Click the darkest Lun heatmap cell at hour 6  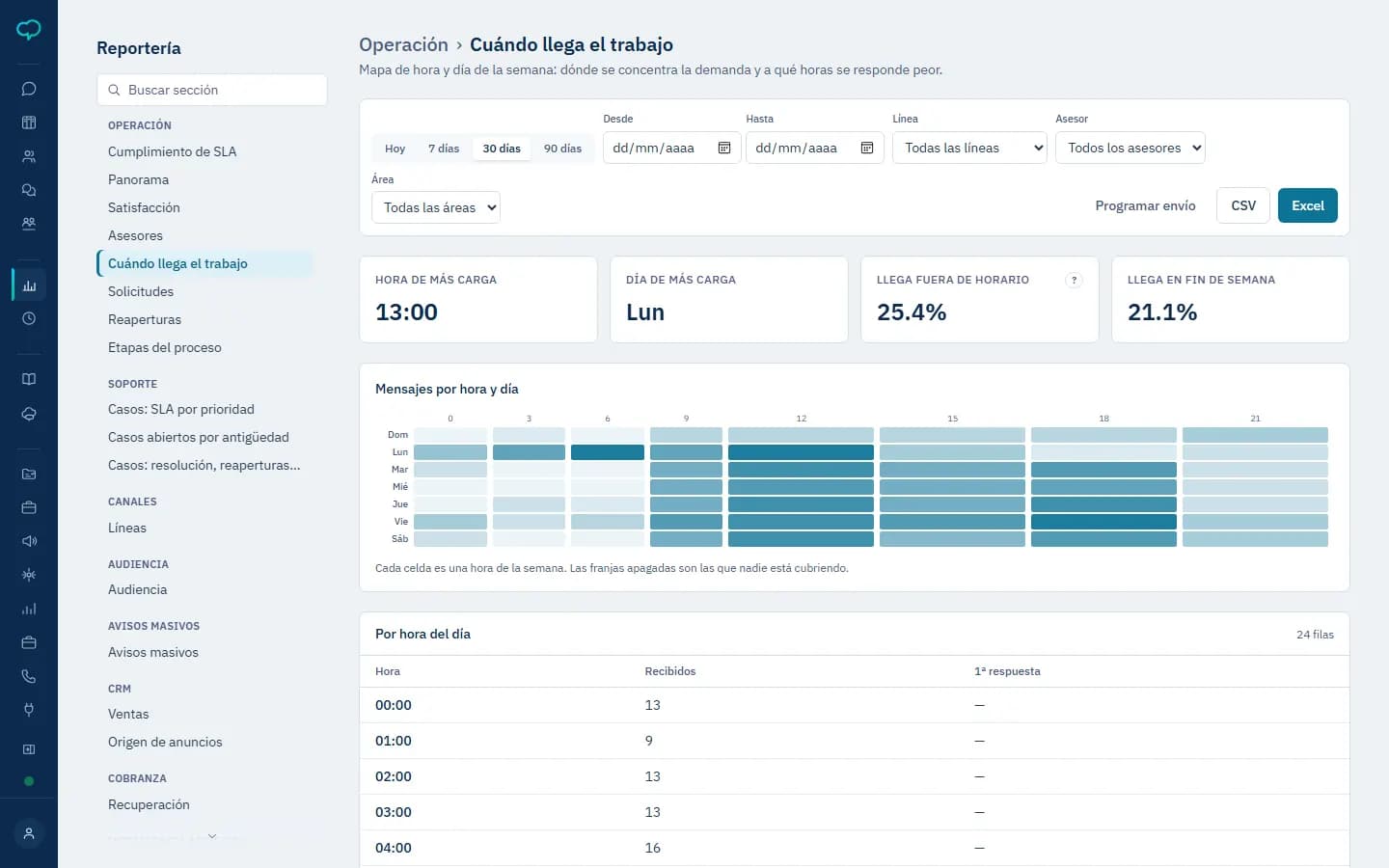click(x=608, y=452)
